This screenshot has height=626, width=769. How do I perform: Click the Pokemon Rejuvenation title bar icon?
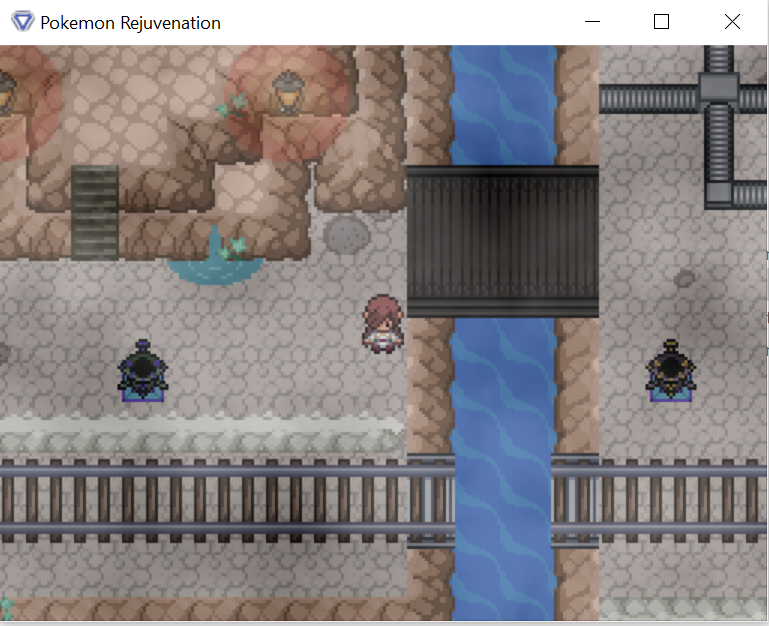(x=22, y=22)
